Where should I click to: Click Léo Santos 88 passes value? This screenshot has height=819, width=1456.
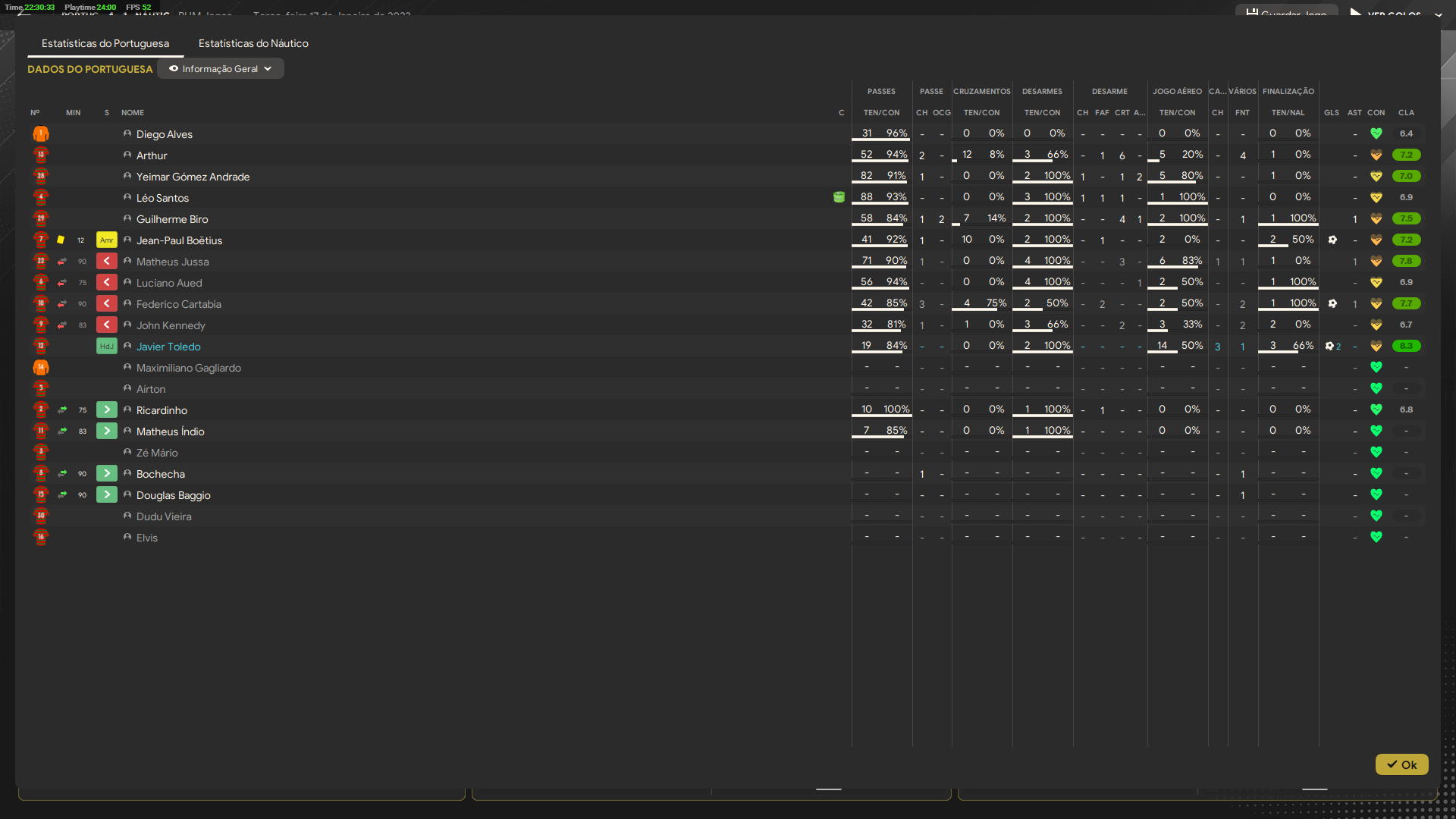pos(867,196)
